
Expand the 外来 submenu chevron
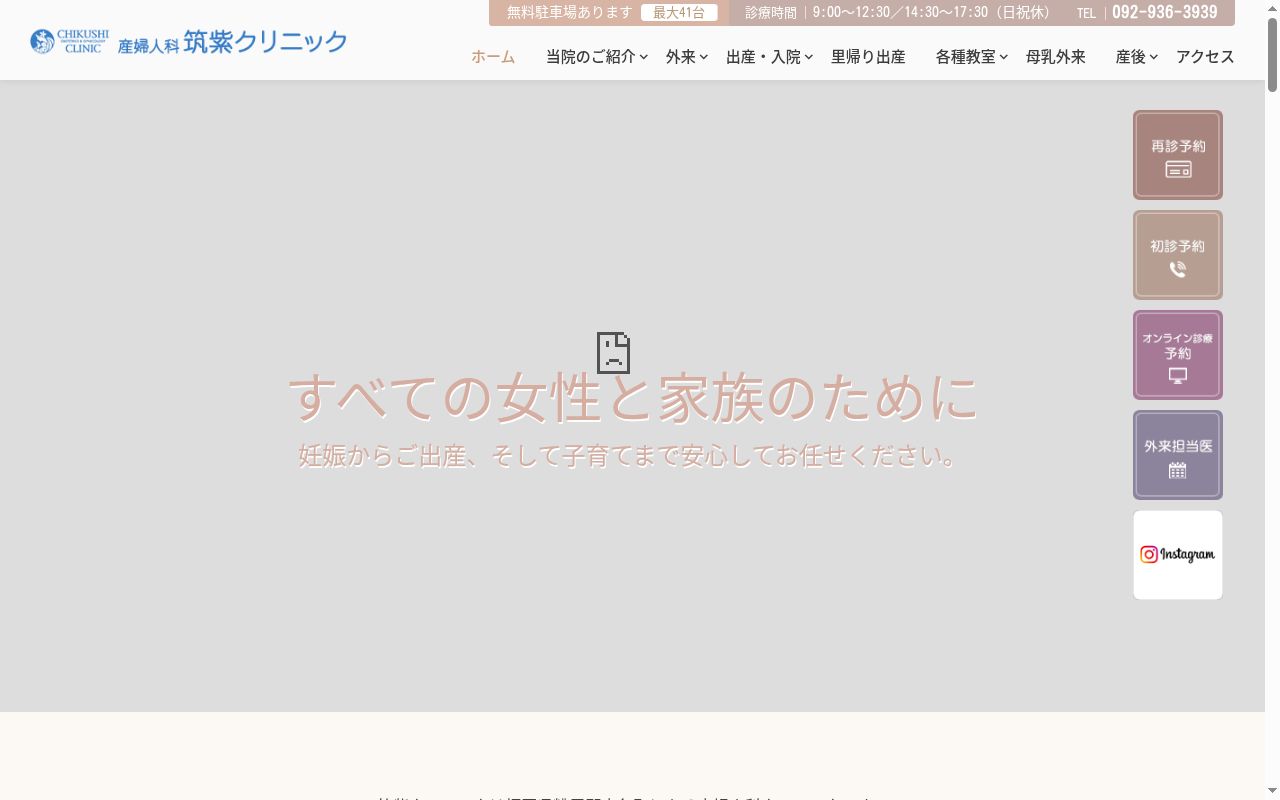pyautogui.click(x=704, y=57)
